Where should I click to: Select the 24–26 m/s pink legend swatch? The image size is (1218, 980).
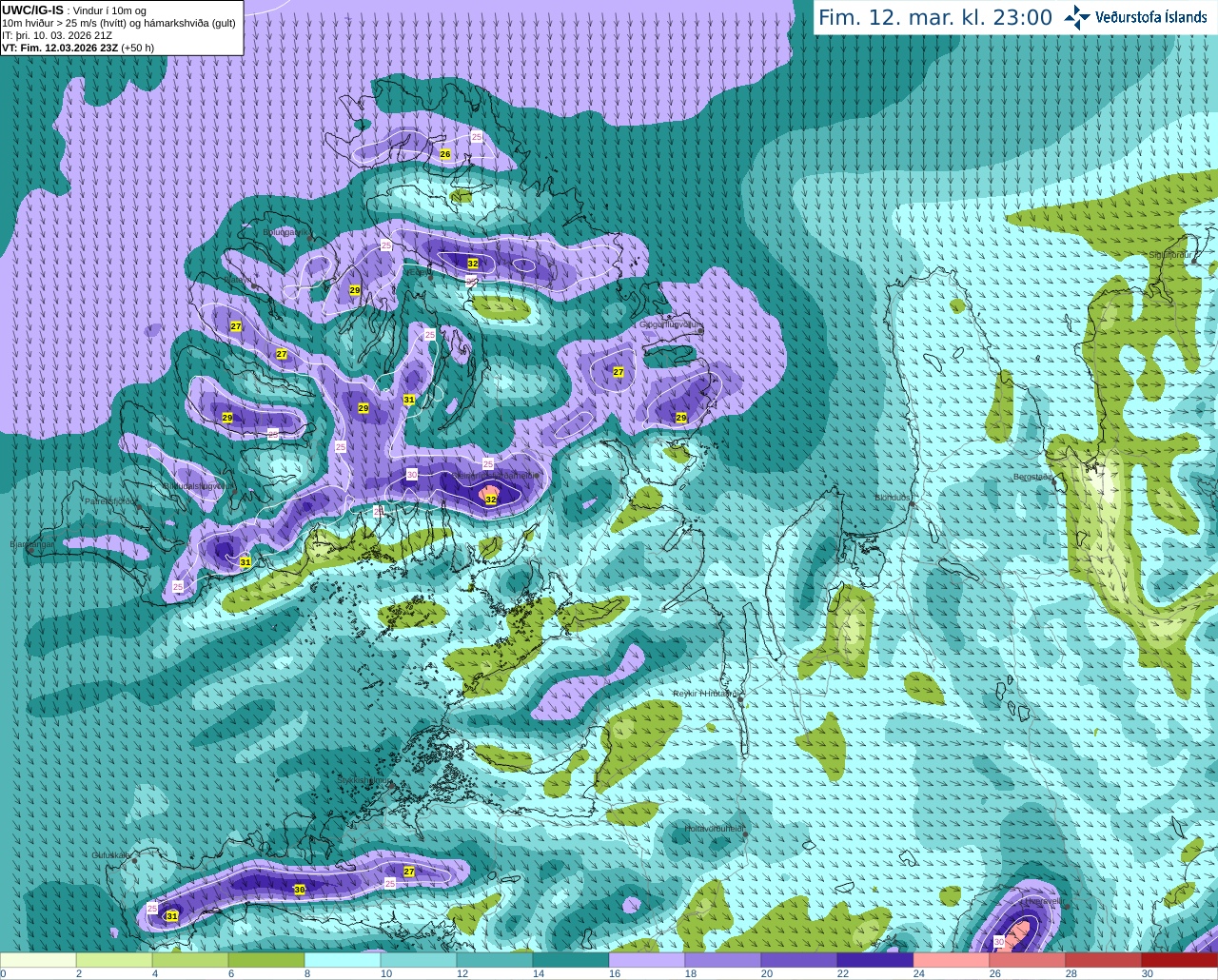click(952, 960)
